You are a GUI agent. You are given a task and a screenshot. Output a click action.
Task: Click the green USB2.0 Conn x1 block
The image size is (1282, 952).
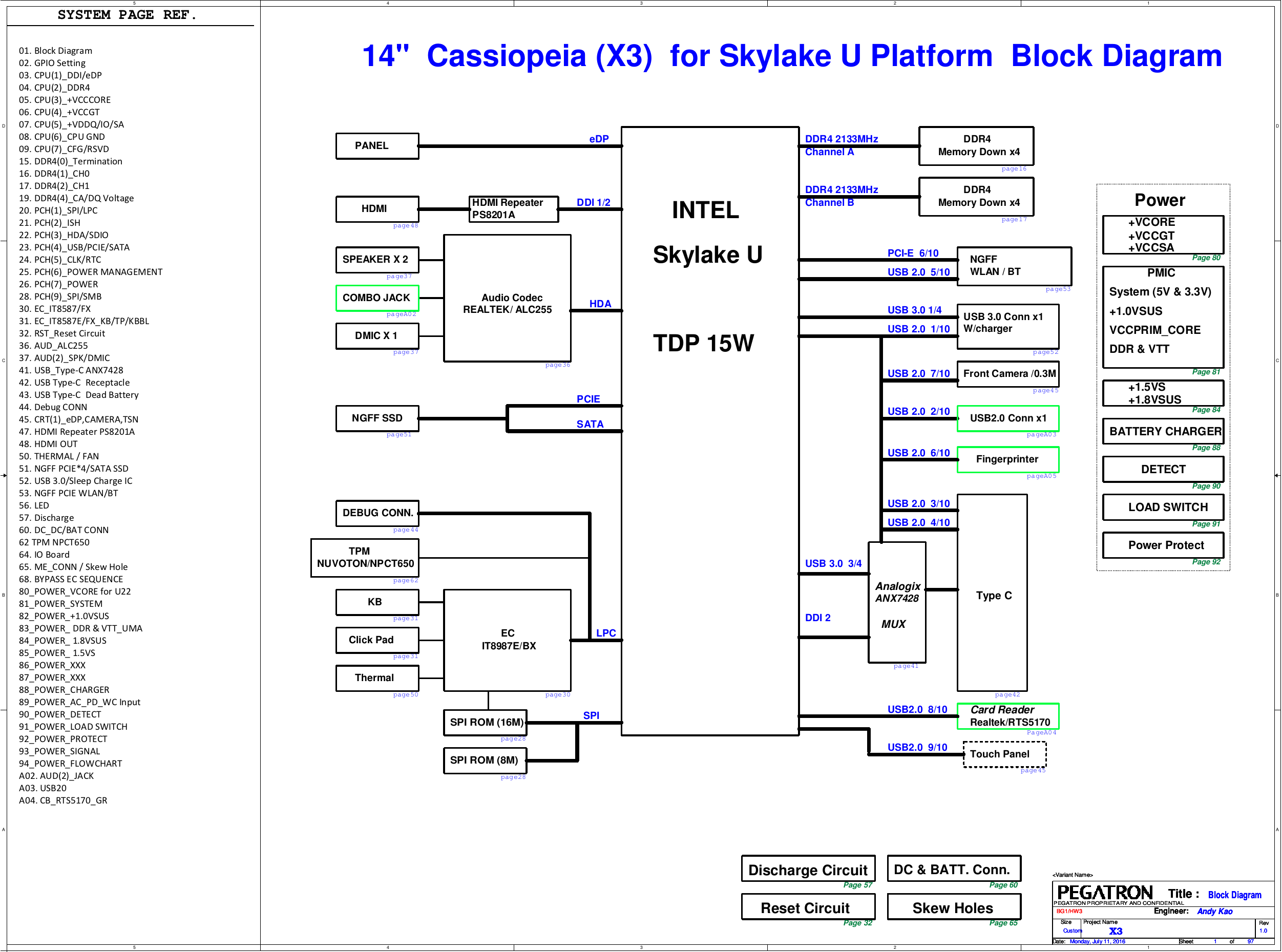1008,418
